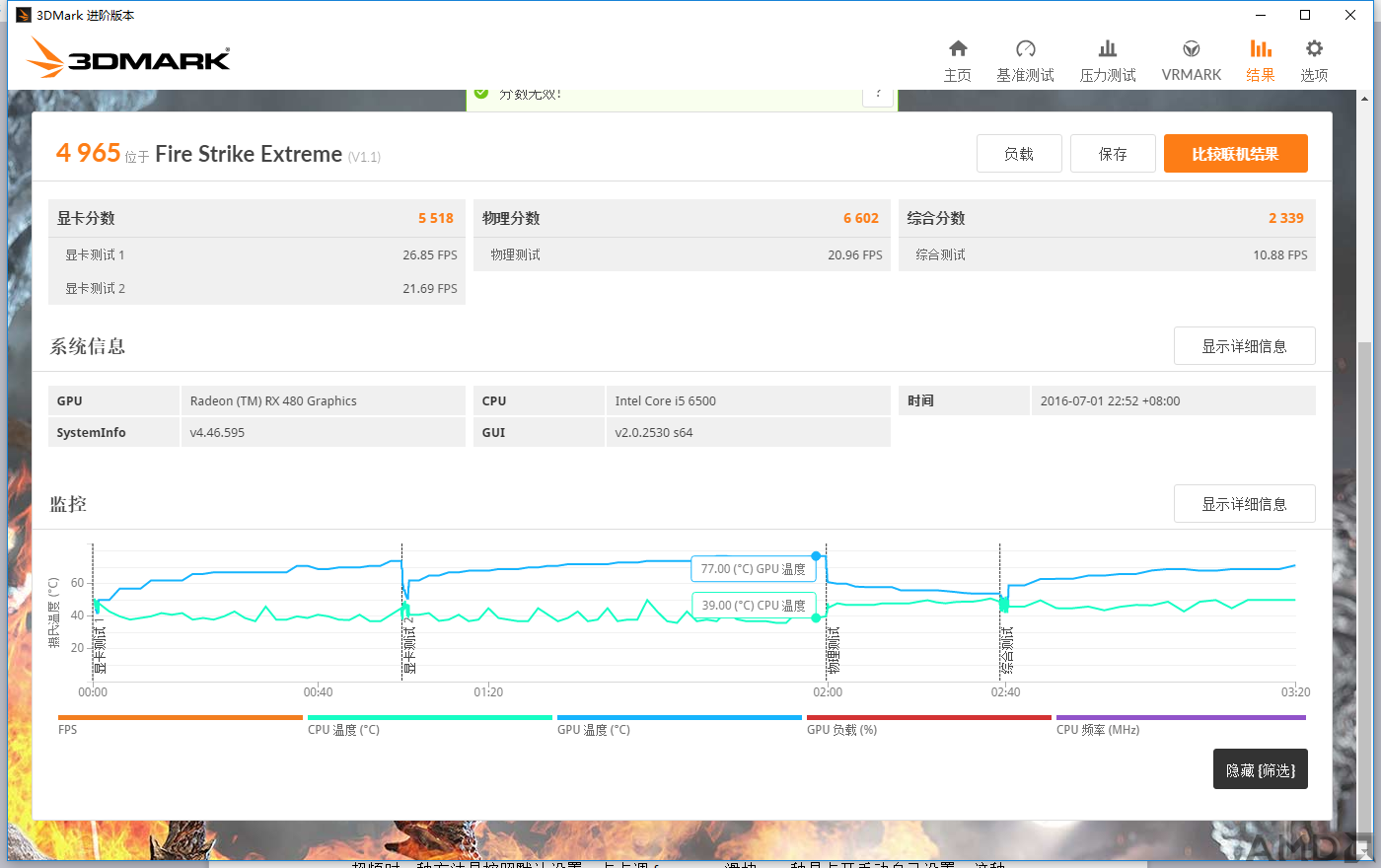
Task: Open the 基准测试 benchmark gauge icon
Action: pyautogui.click(x=1026, y=48)
